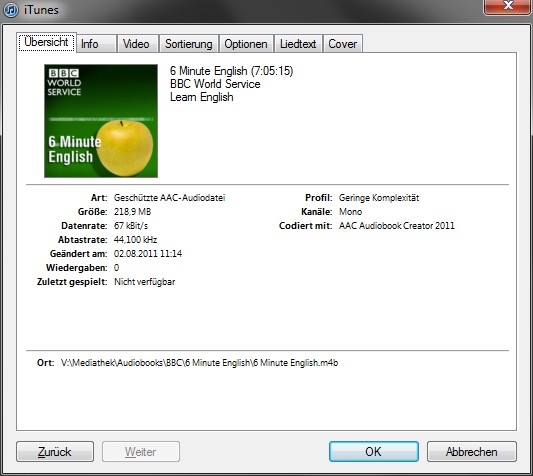Confirm with the OK button
The width and height of the screenshot is (533, 476).
point(374,452)
